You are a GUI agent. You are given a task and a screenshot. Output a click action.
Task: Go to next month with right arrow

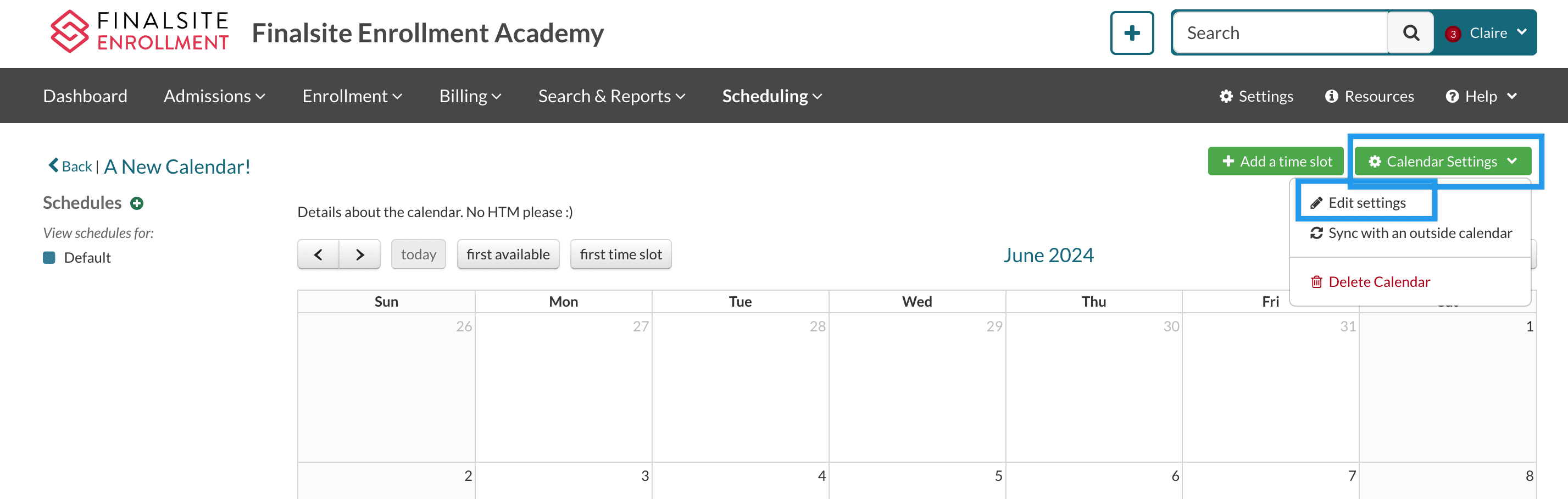(360, 254)
